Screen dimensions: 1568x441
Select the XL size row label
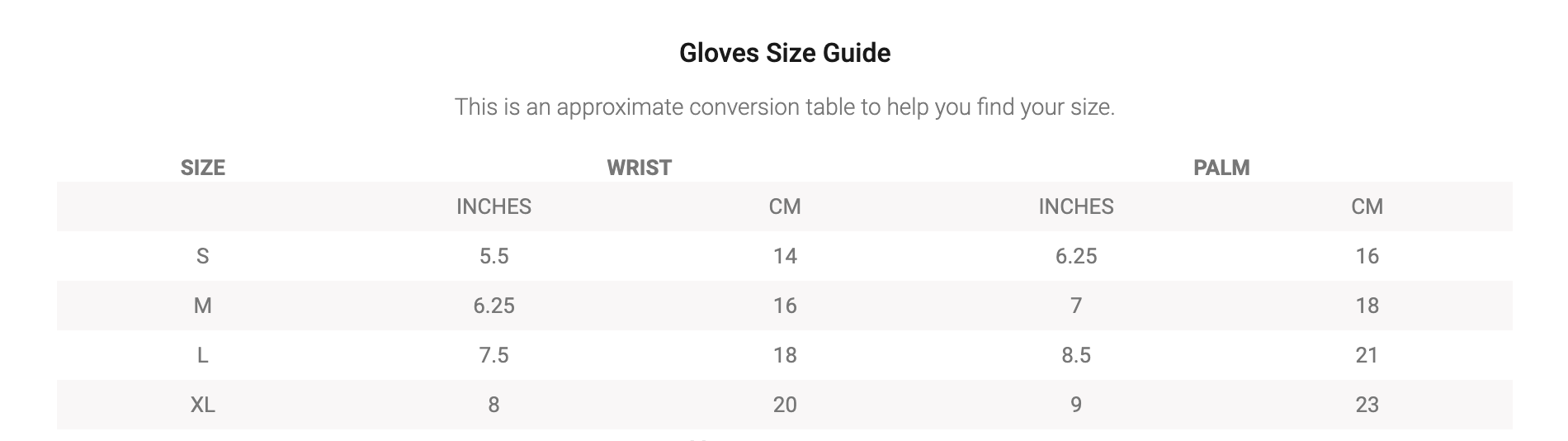click(x=202, y=405)
